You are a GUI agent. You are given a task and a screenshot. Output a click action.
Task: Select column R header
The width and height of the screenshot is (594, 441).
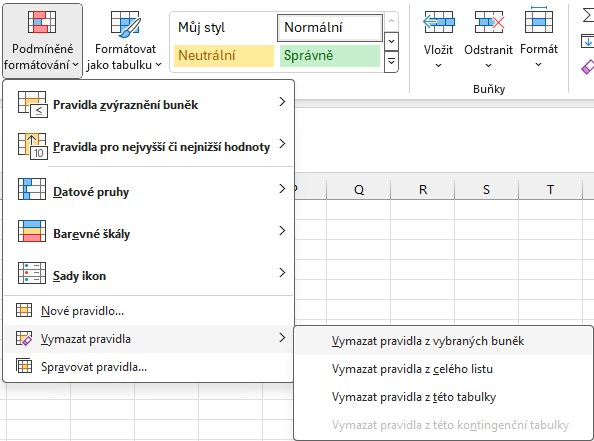422,189
